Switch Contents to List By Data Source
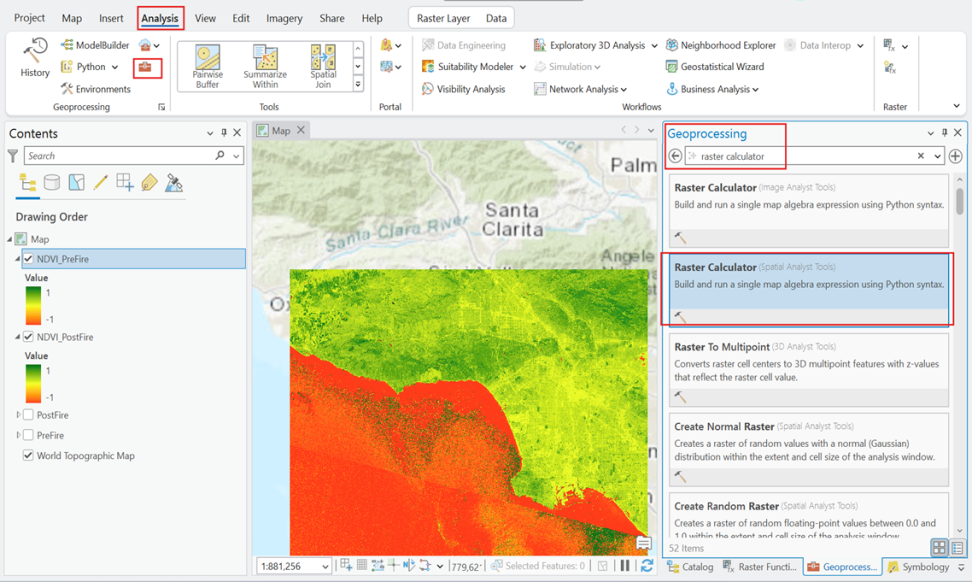972x582 pixels. (52, 183)
